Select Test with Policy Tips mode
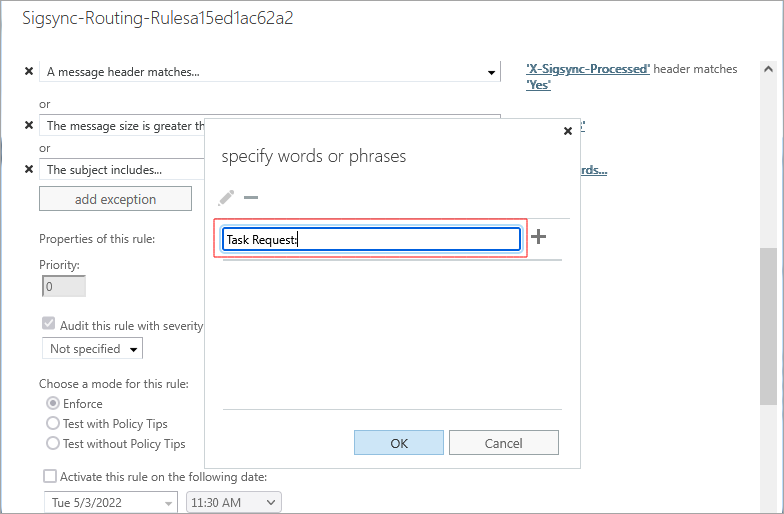Viewport: 784px width, 514px height. (x=53, y=424)
